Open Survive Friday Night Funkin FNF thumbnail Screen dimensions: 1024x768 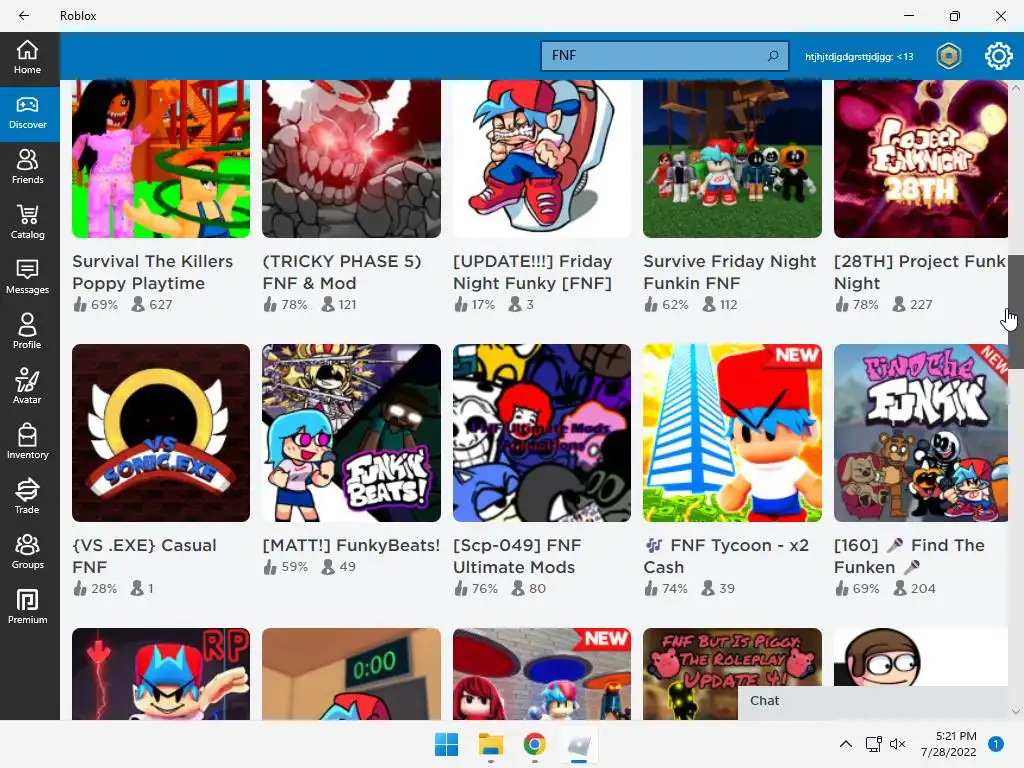tap(732, 159)
